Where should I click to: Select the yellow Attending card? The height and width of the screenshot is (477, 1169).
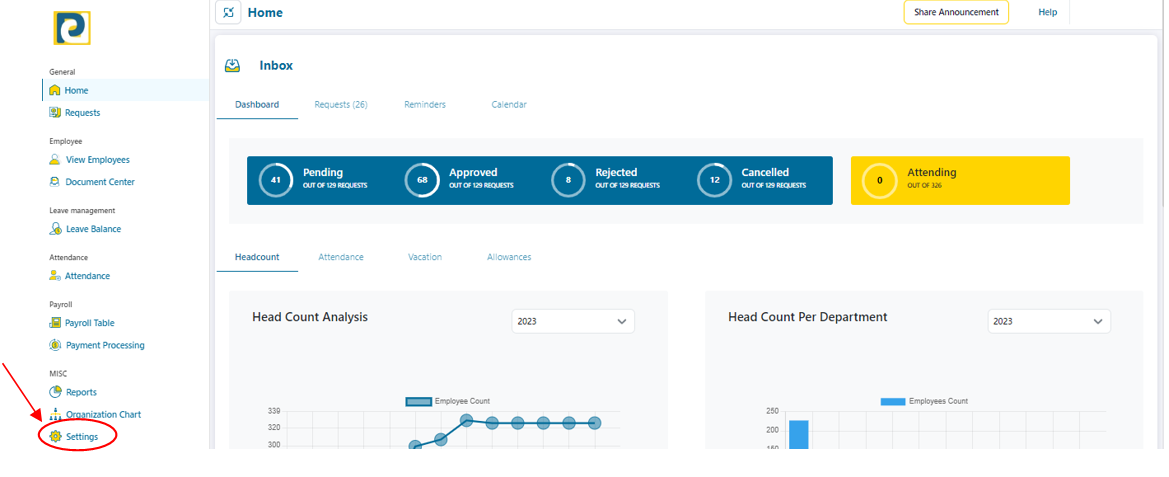point(960,181)
